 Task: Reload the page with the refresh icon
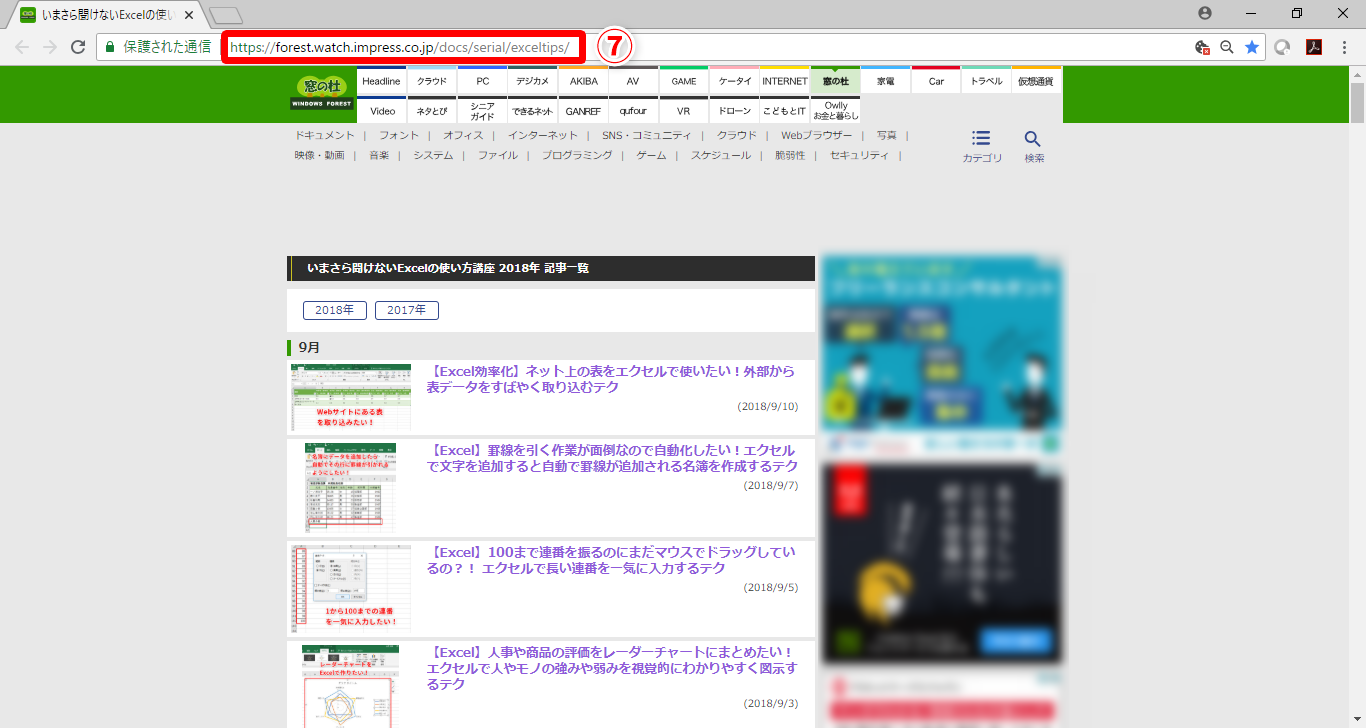[78, 47]
